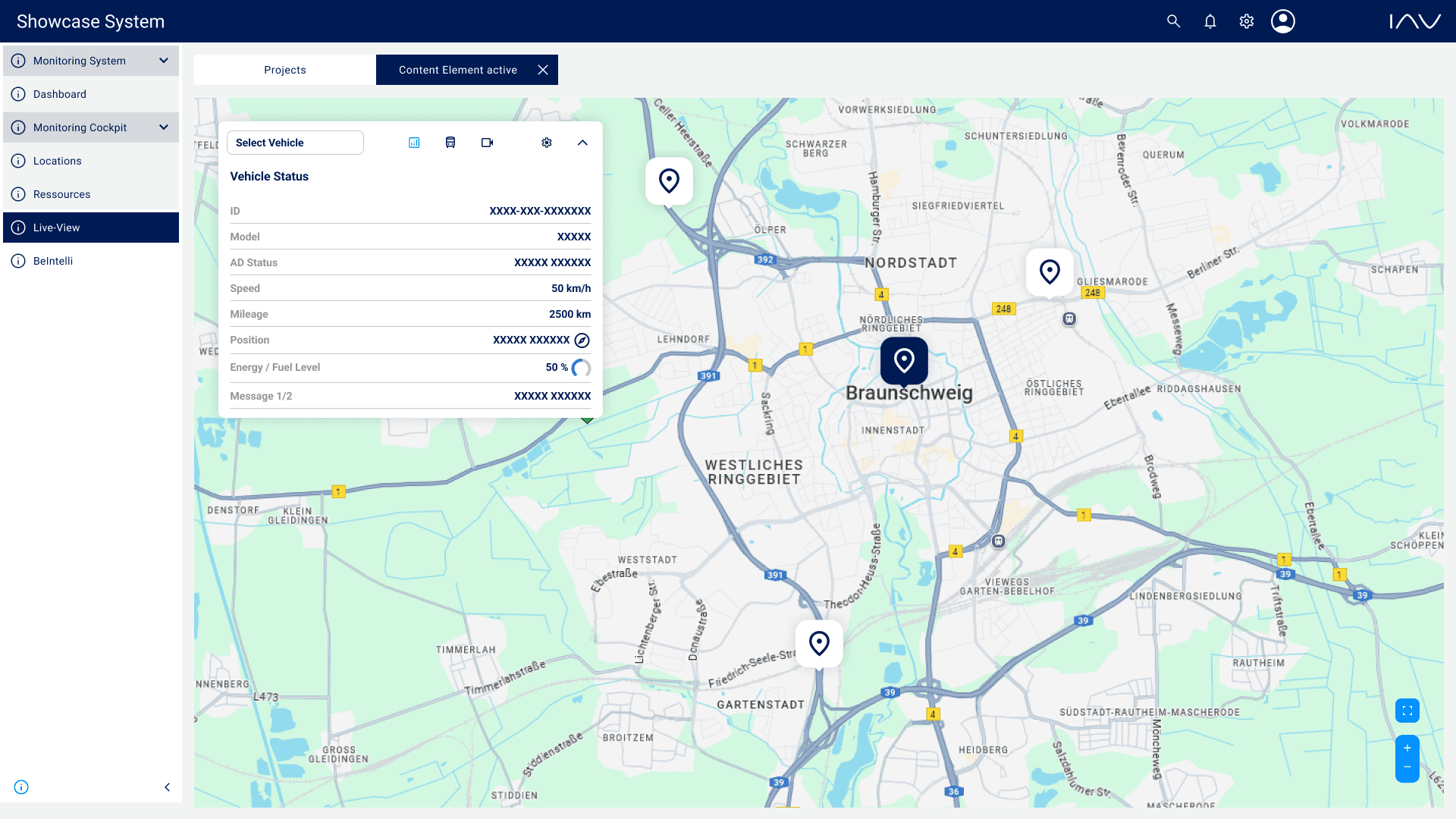Click the Vehicle Status heading
Image resolution: width=1456 pixels, height=819 pixels.
[269, 177]
